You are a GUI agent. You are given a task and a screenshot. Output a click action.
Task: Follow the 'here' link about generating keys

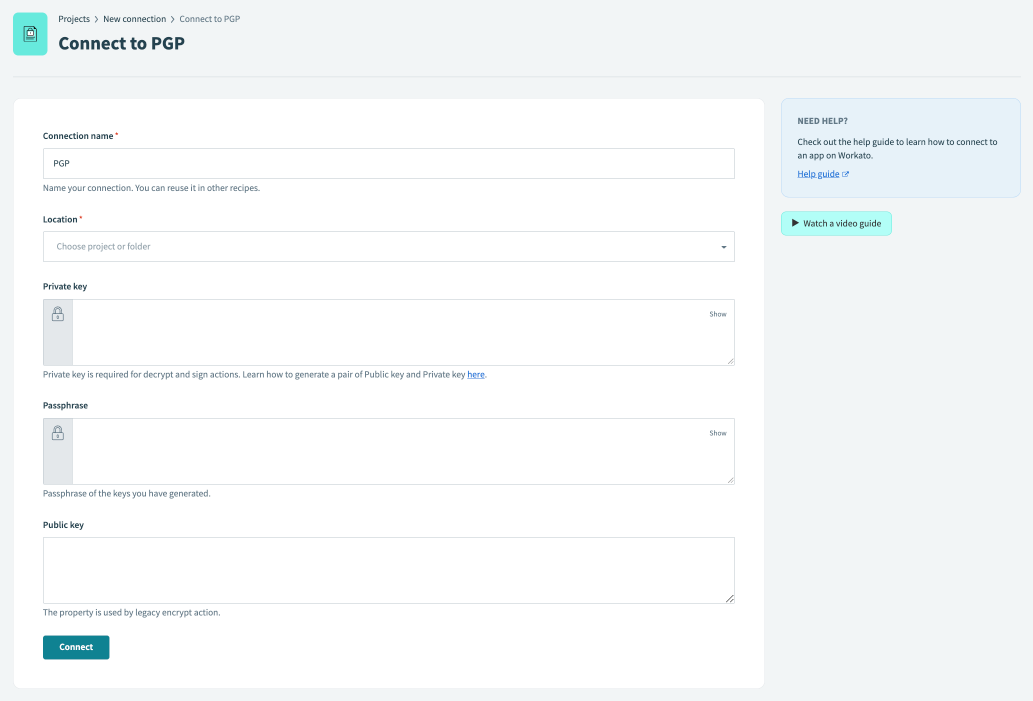tap(476, 374)
